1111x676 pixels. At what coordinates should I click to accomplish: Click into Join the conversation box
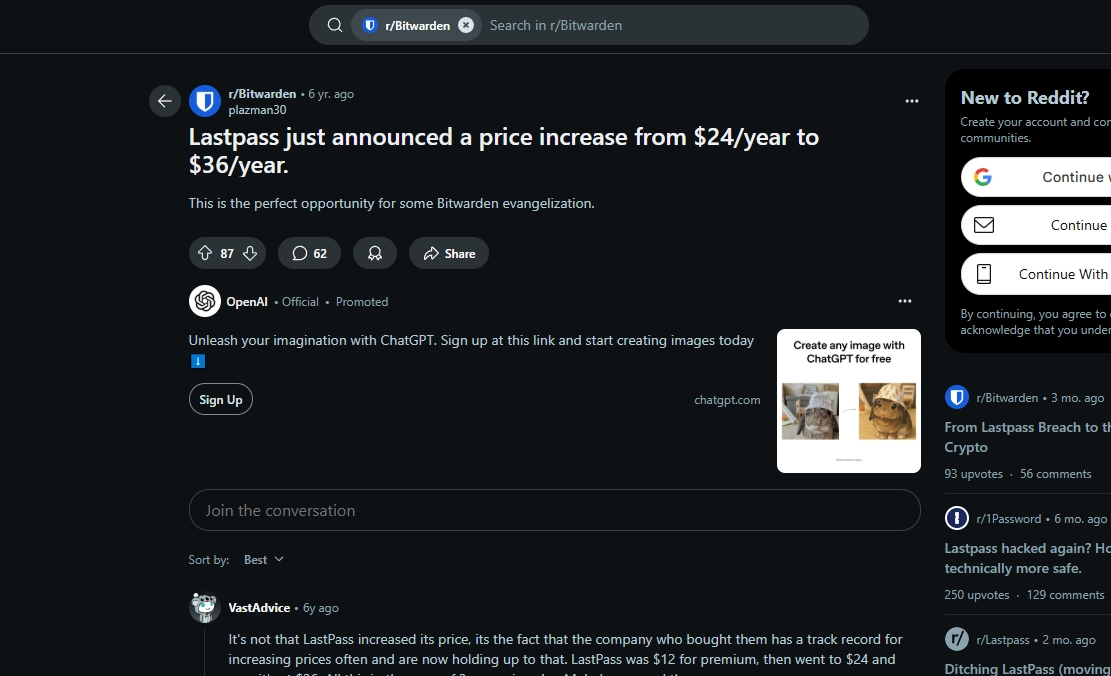click(555, 510)
